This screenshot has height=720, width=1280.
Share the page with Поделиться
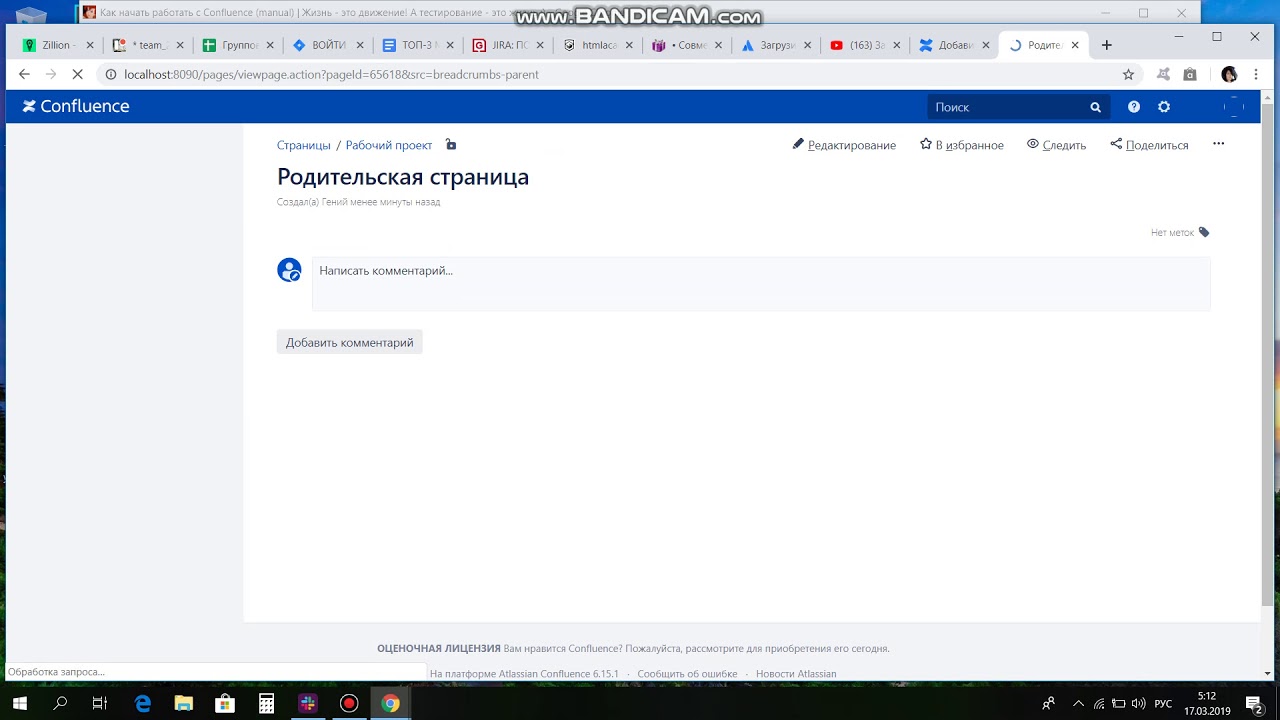tap(1149, 145)
